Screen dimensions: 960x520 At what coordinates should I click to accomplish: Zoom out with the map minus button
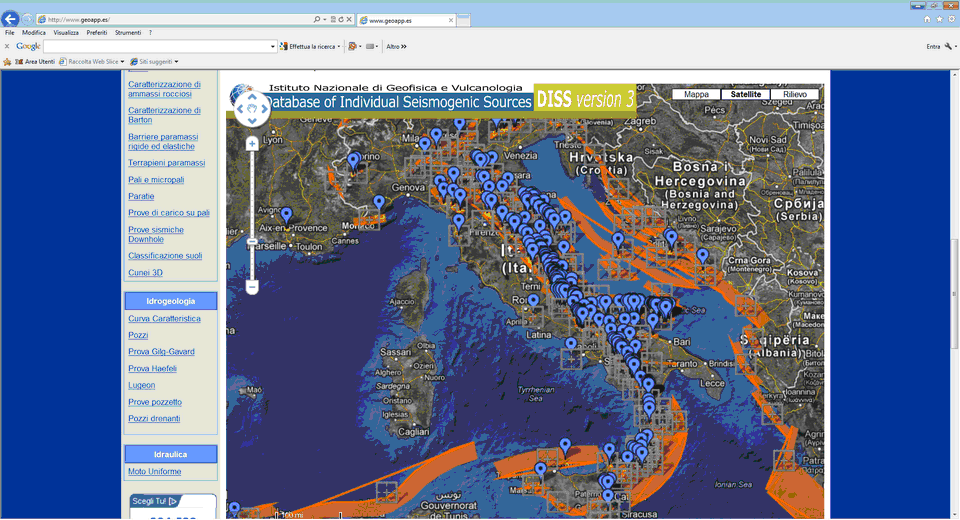(252, 286)
